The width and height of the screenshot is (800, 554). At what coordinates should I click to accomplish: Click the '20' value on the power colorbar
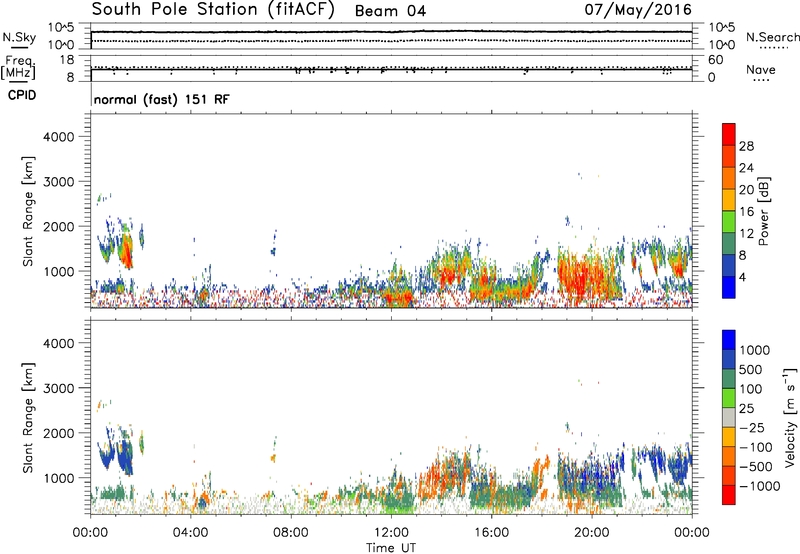click(x=746, y=190)
